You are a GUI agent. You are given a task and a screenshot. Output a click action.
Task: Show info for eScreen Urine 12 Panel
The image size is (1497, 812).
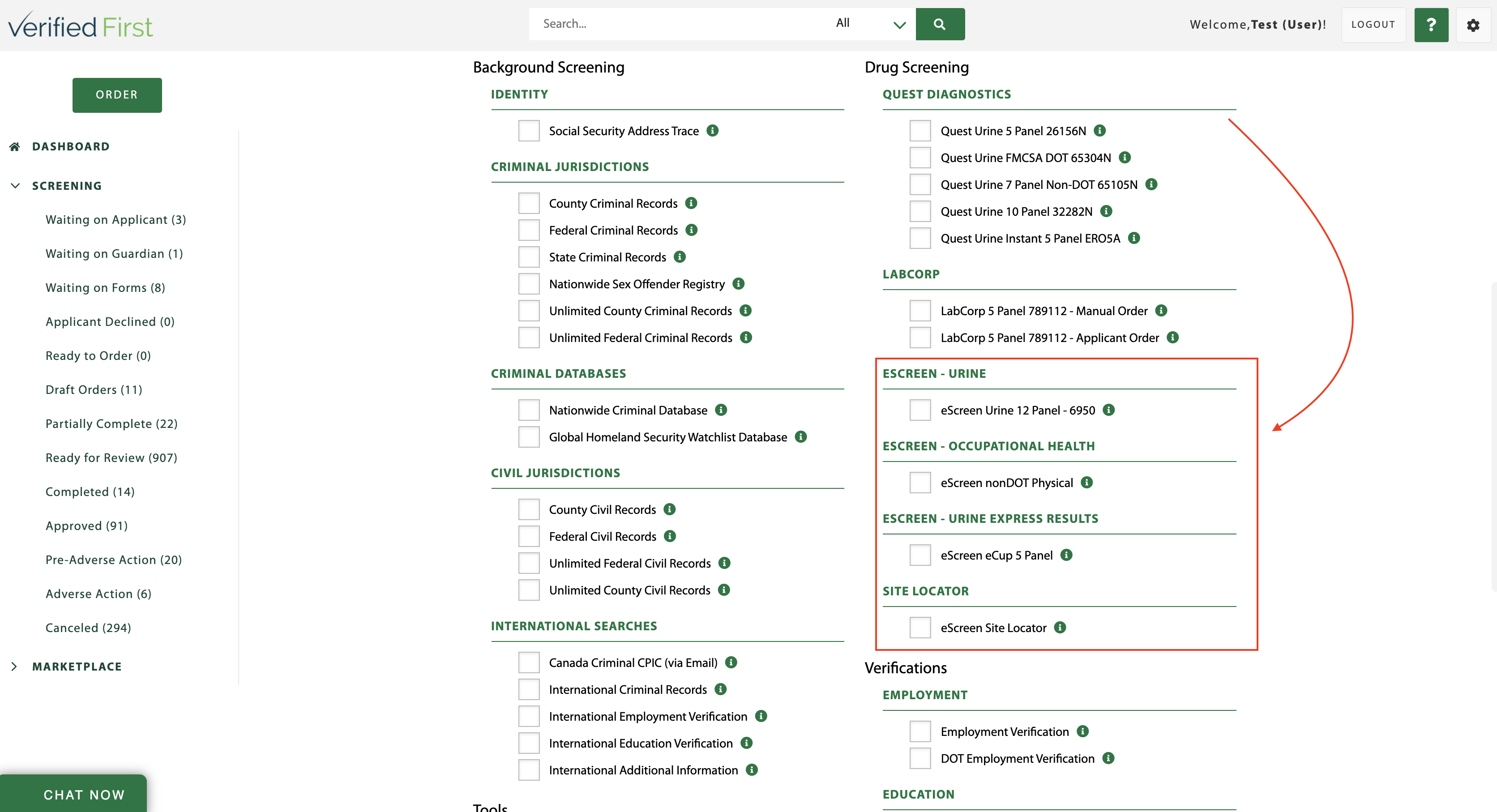pyautogui.click(x=1109, y=410)
